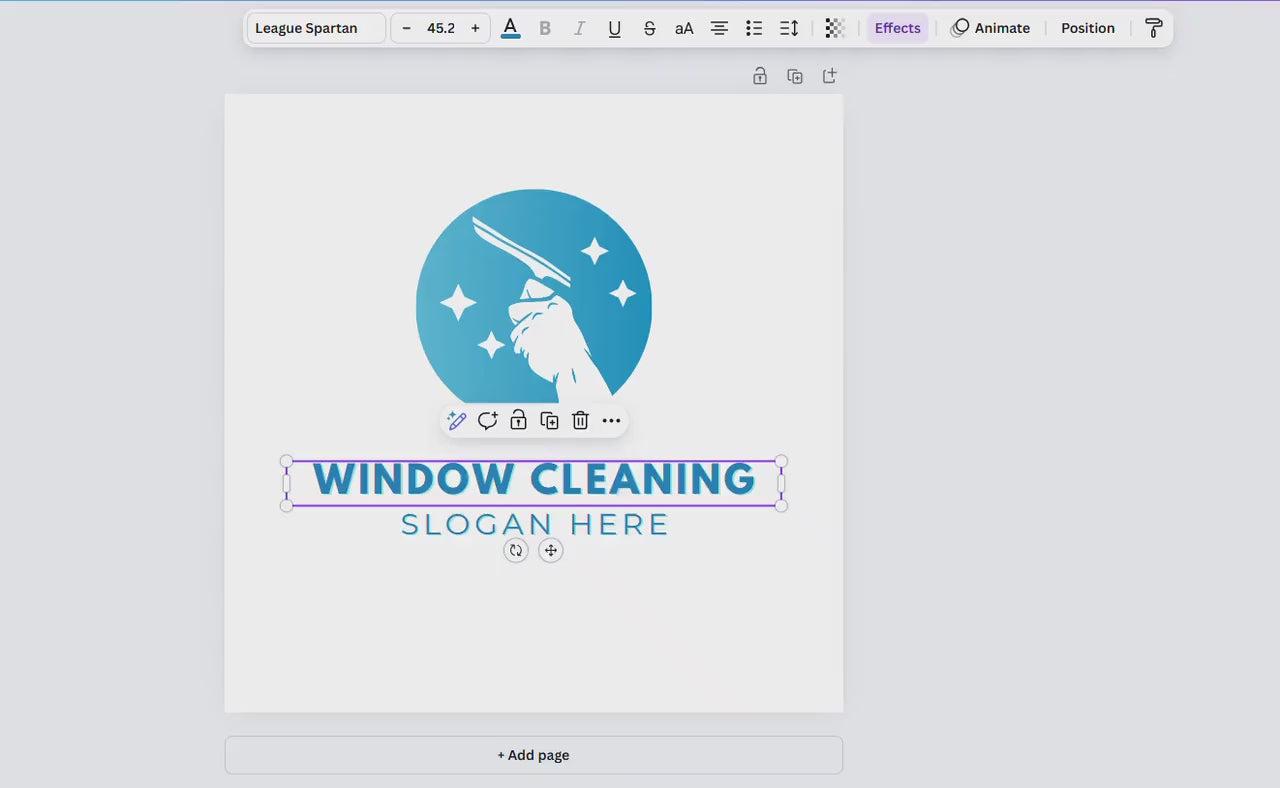1280x788 pixels.
Task: Toggle bulleted list
Action: click(754, 28)
